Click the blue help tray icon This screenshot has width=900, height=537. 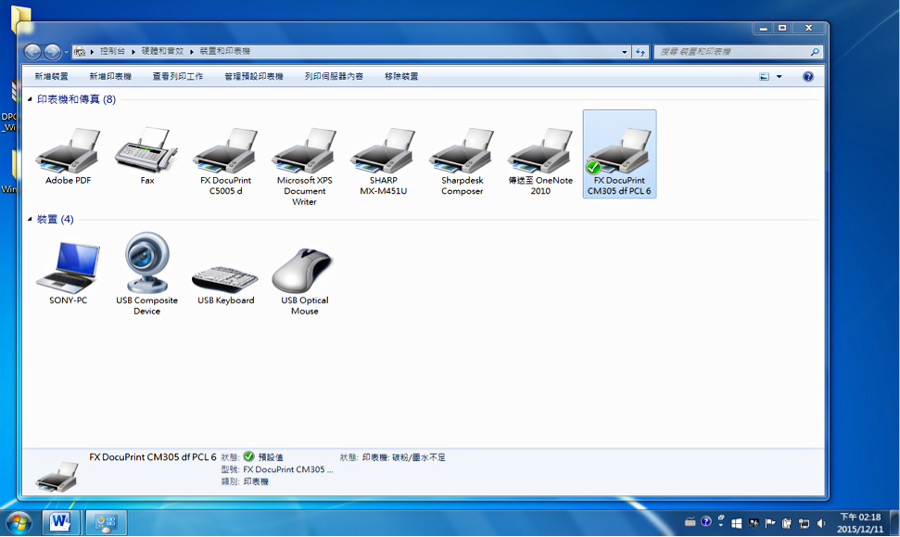[706, 522]
